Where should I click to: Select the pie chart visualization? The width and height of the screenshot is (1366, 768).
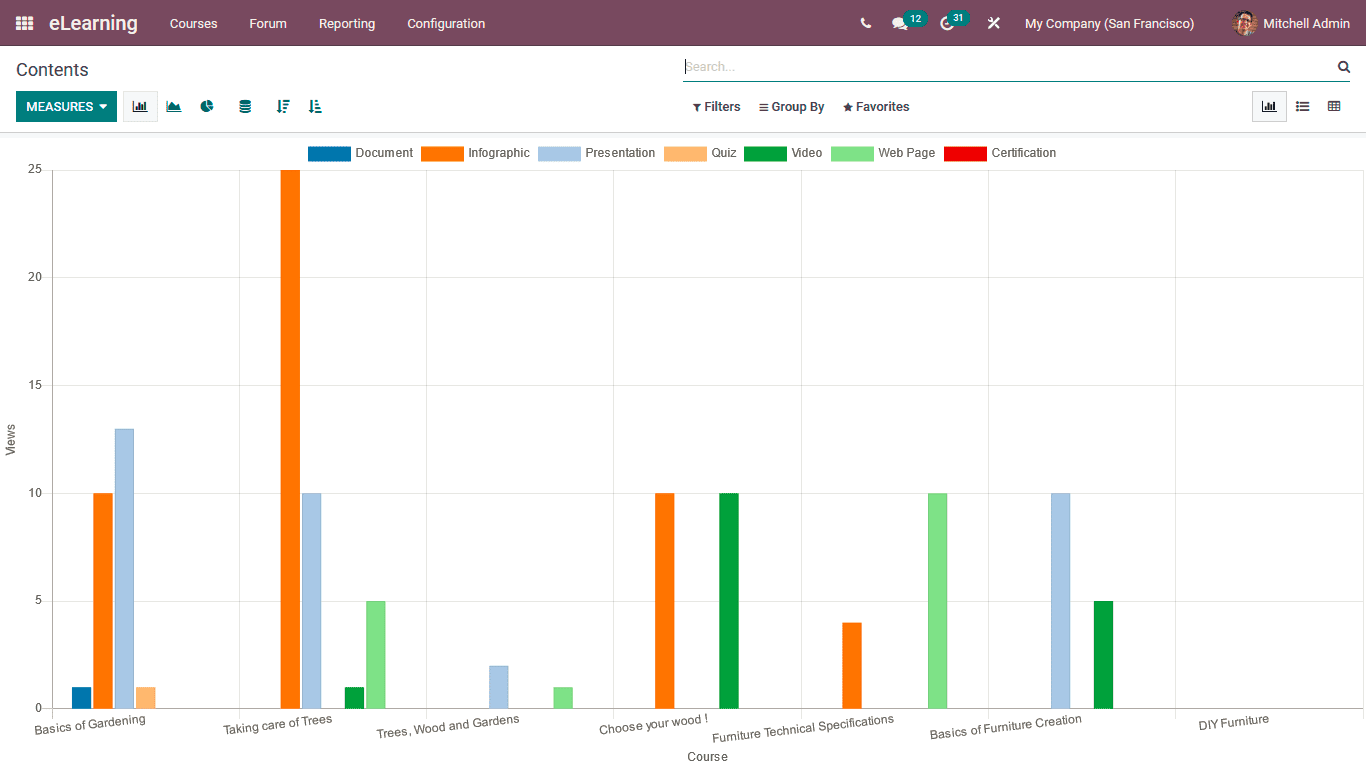(207, 106)
